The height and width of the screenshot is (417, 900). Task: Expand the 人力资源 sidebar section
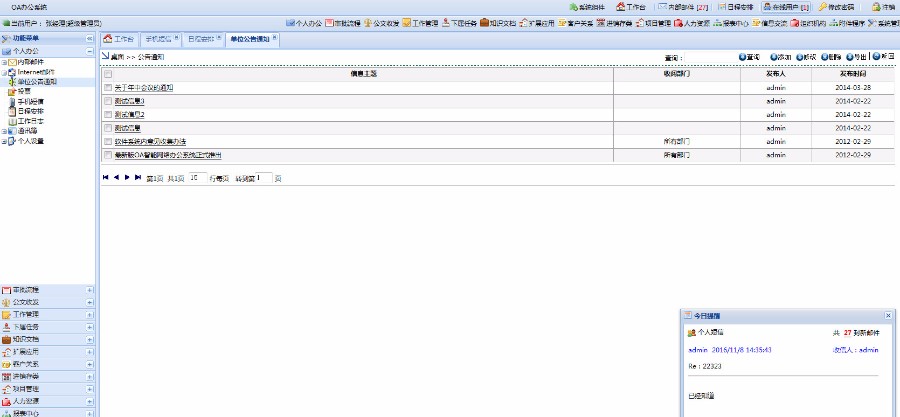coord(90,402)
